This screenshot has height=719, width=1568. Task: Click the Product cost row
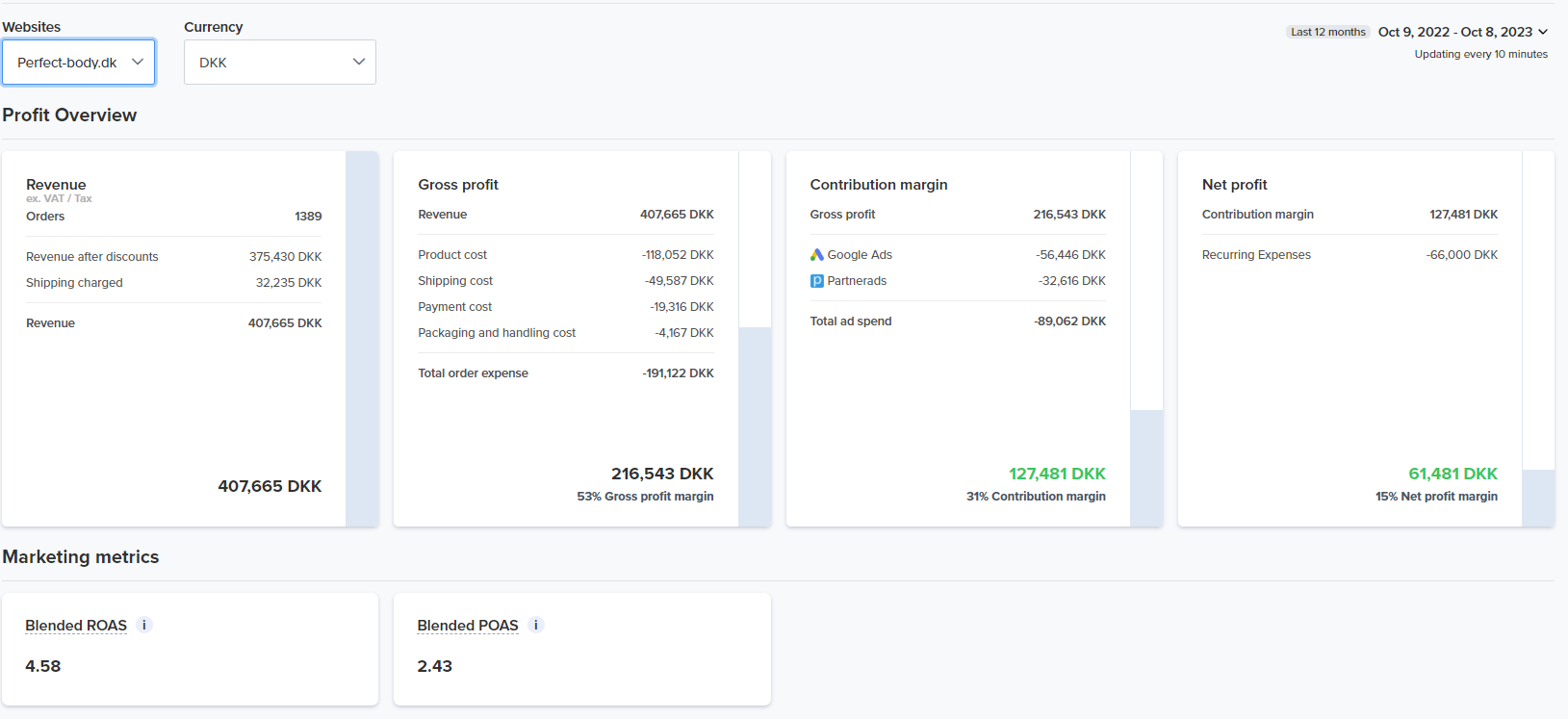point(566,255)
